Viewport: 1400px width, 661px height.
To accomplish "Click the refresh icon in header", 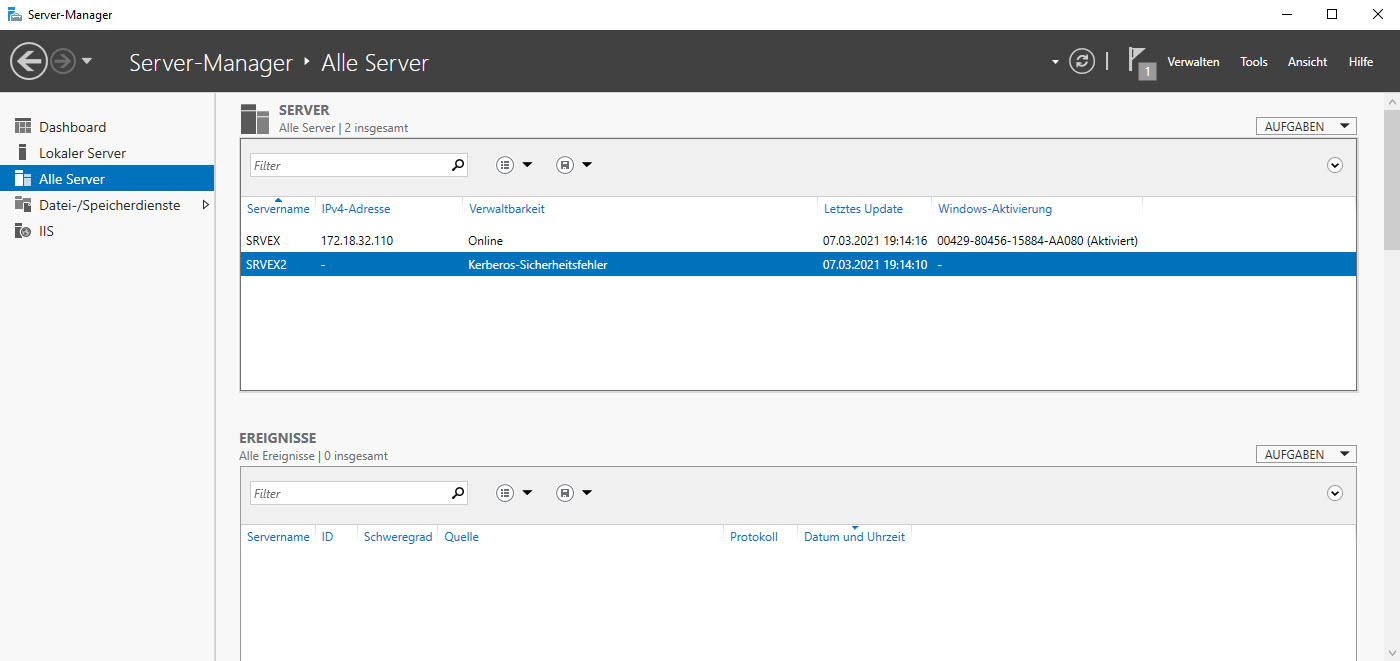I will pyautogui.click(x=1082, y=62).
